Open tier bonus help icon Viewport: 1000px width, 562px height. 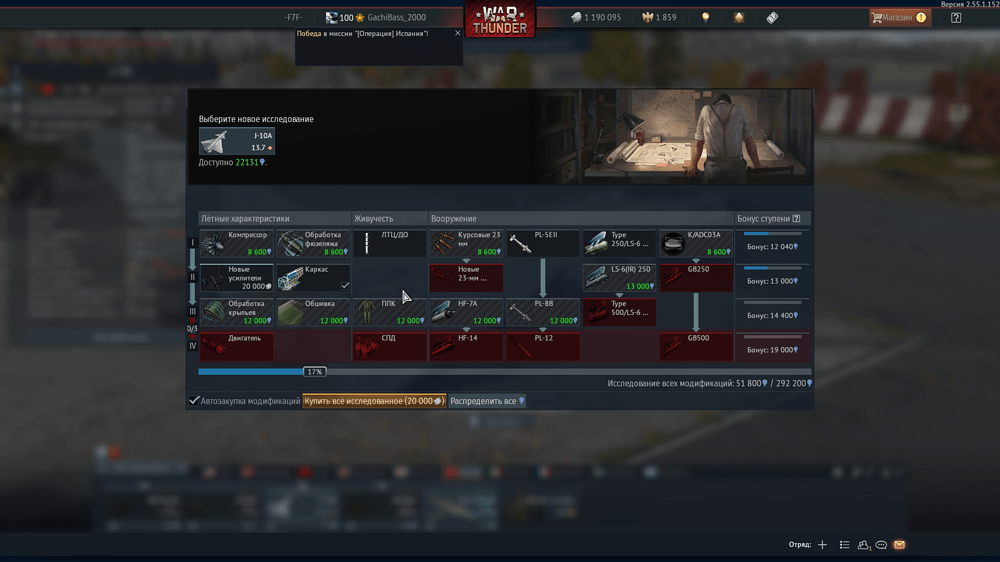(x=796, y=218)
